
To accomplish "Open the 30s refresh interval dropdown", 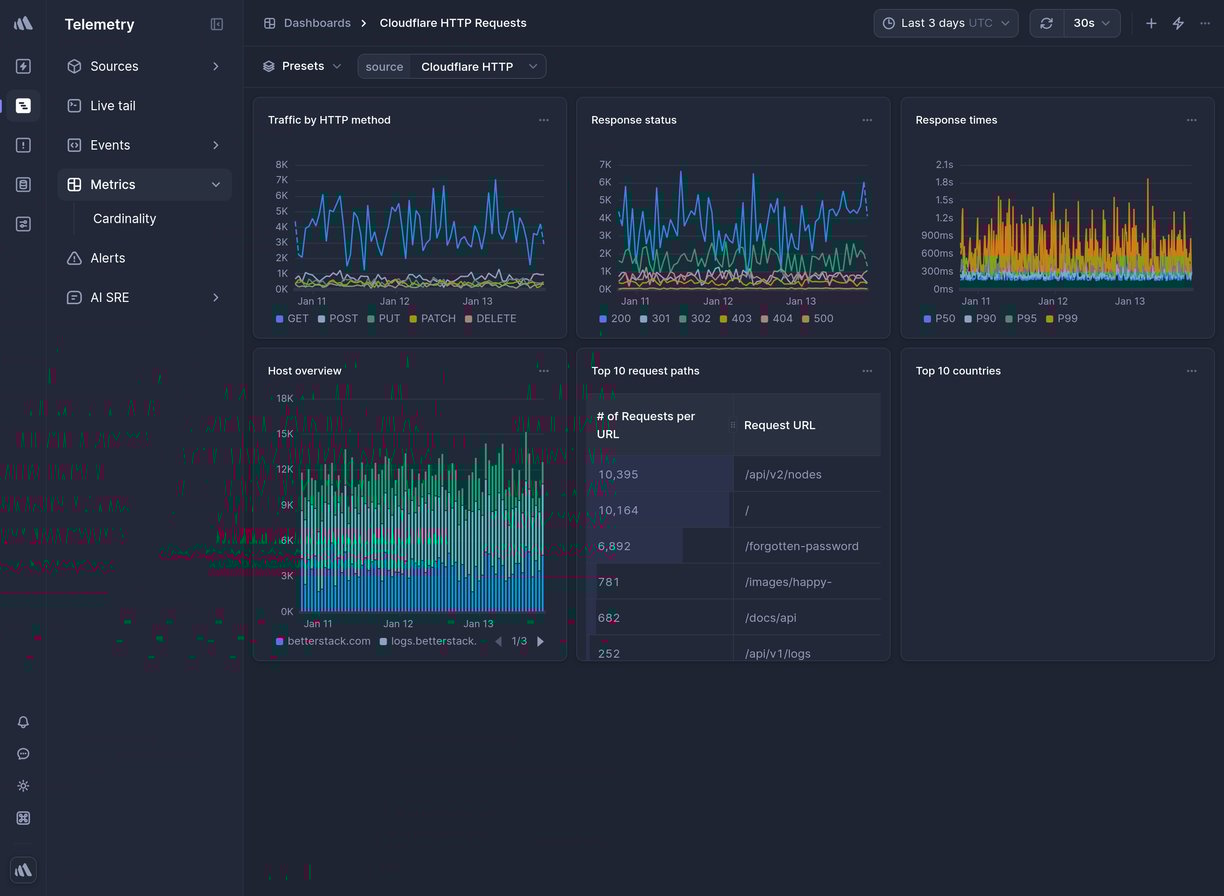I will tap(1089, 22).
